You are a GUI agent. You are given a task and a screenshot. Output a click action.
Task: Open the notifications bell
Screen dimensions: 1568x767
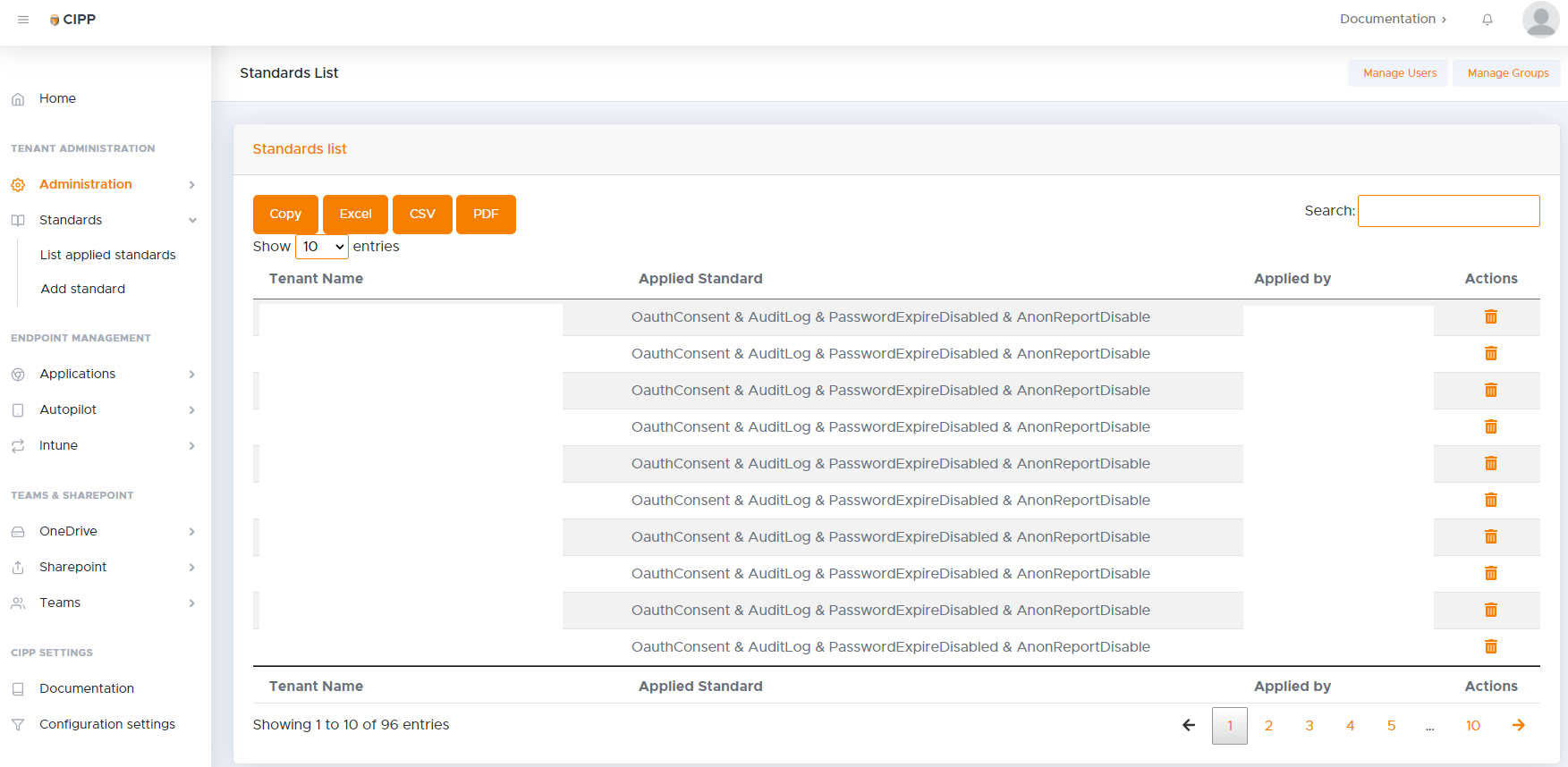pos(1487,20)
